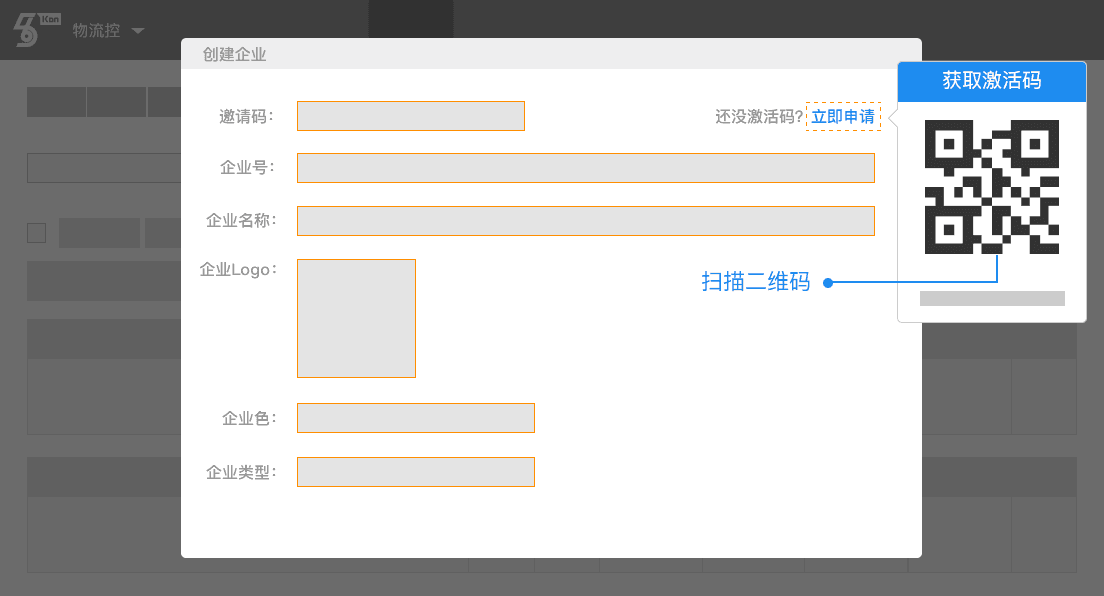Click the 企业Logo upload box
Viewport: 1104px width, 596px height.
356,318
